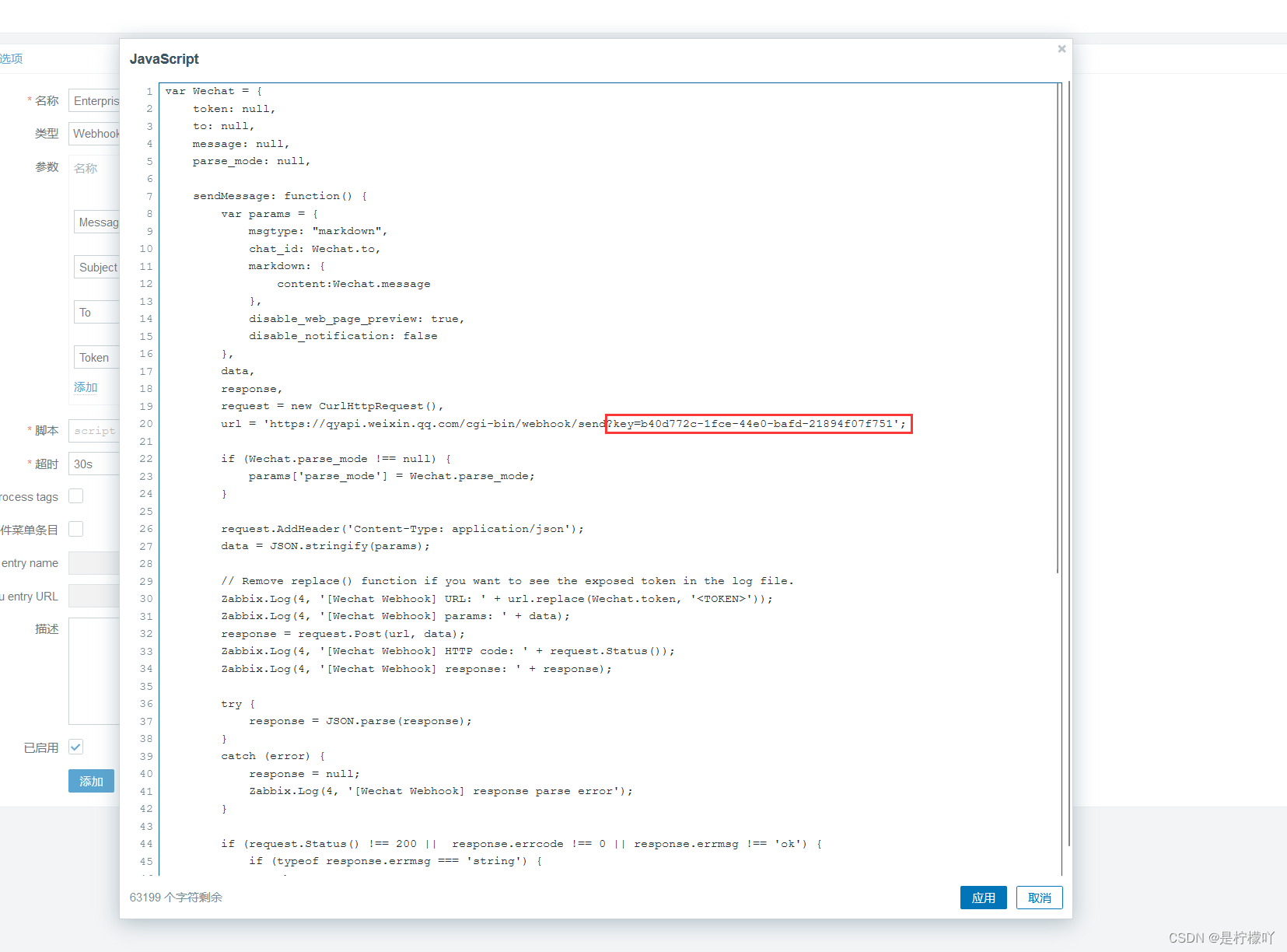Screen dimensions: 1287x952
Task: Click the 'response = request.Post(url, data);' line
Action: coord(343,634)
